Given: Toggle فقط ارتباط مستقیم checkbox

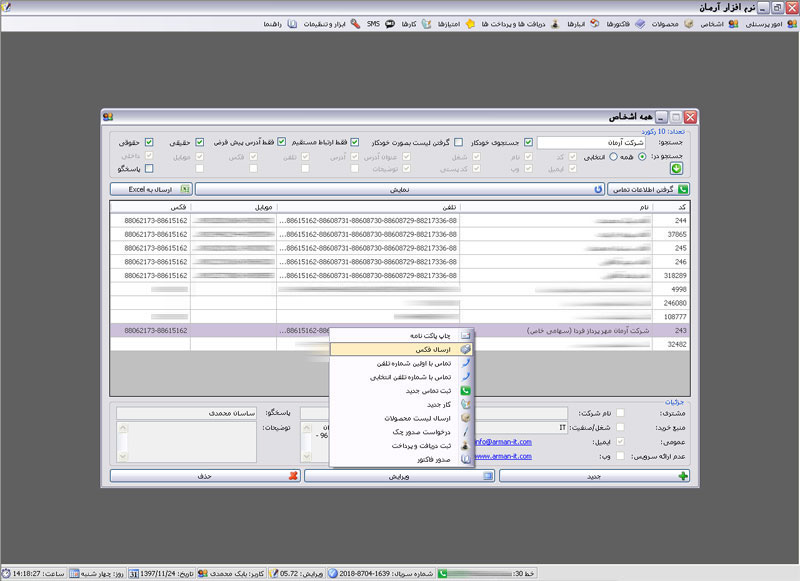Looking at the screenshot, I should click(x=355, y=142).
